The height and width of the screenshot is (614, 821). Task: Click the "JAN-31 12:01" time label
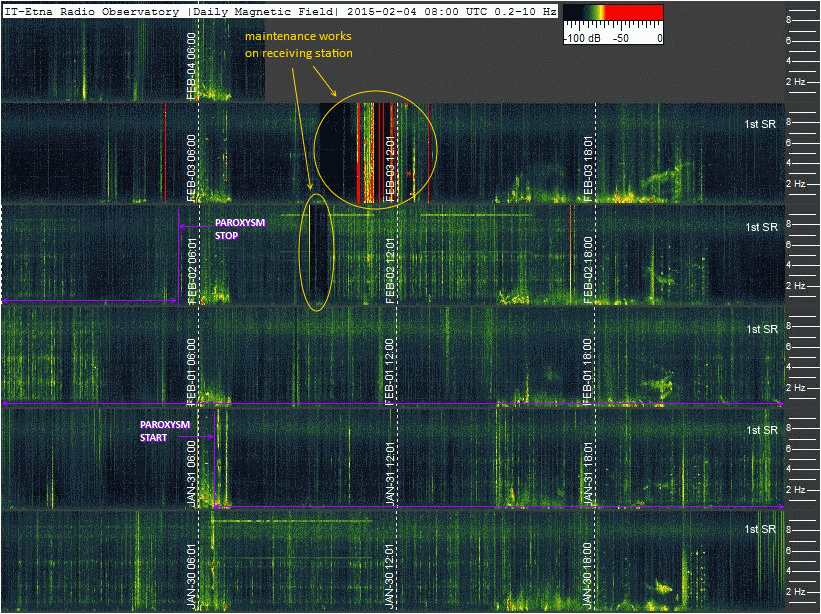coord(390,474)
